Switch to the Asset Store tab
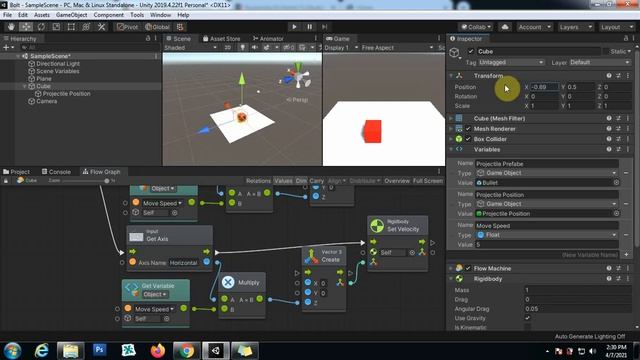640x360 pixels. coord(222,38)
